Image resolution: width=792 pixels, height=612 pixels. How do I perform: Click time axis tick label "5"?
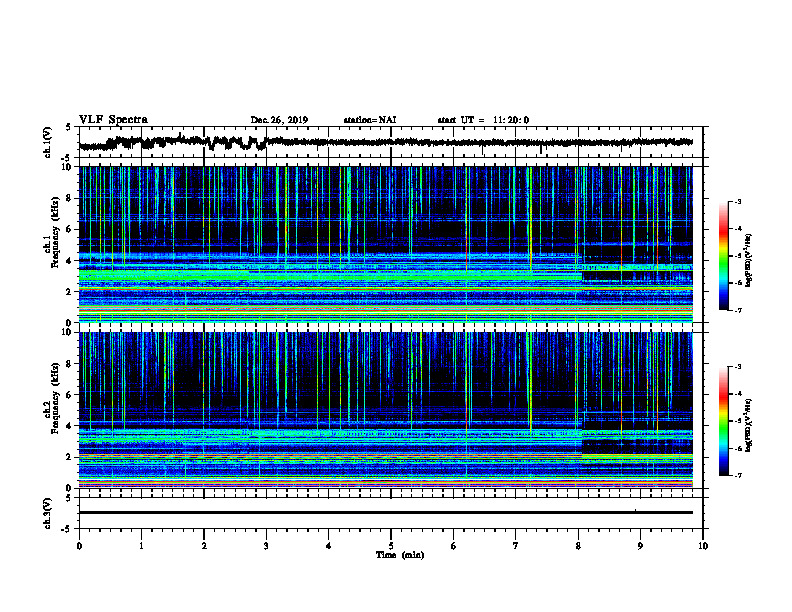(x=391, y=546)
